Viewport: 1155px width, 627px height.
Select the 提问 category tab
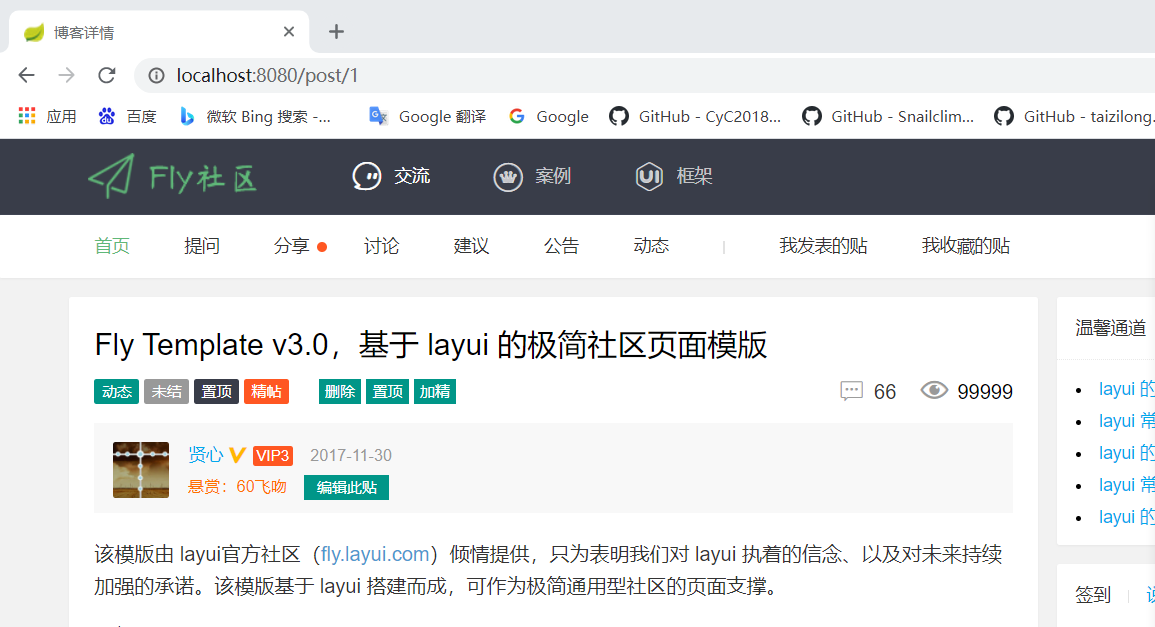202,246
